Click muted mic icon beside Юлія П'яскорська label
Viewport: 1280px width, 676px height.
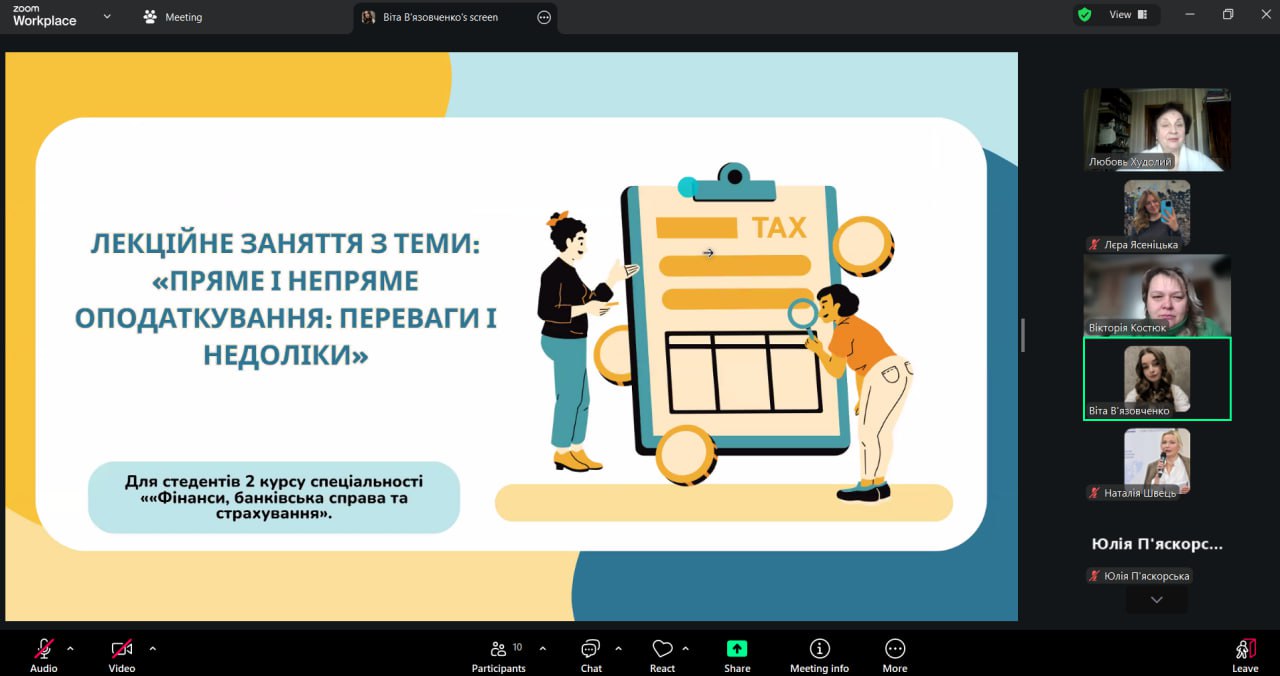pyautogui.click(x=1095, y=576)
